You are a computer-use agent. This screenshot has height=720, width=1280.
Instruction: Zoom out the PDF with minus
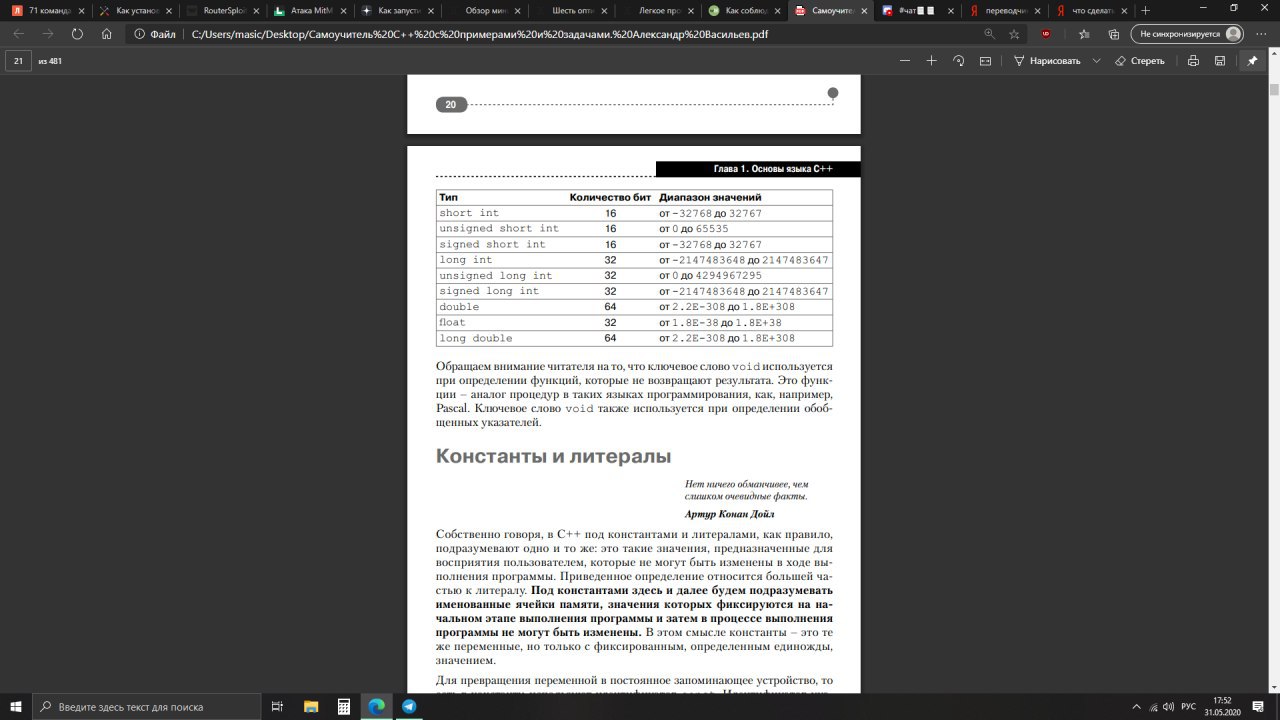pos(905,61)
